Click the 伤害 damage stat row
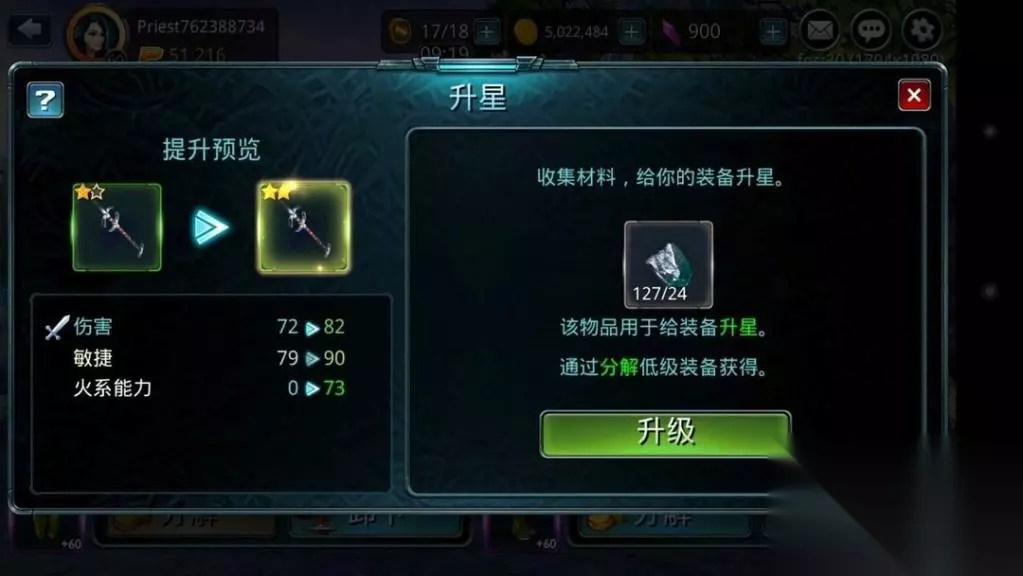Screen dimensions: 1023x576 tap(196, 327)
